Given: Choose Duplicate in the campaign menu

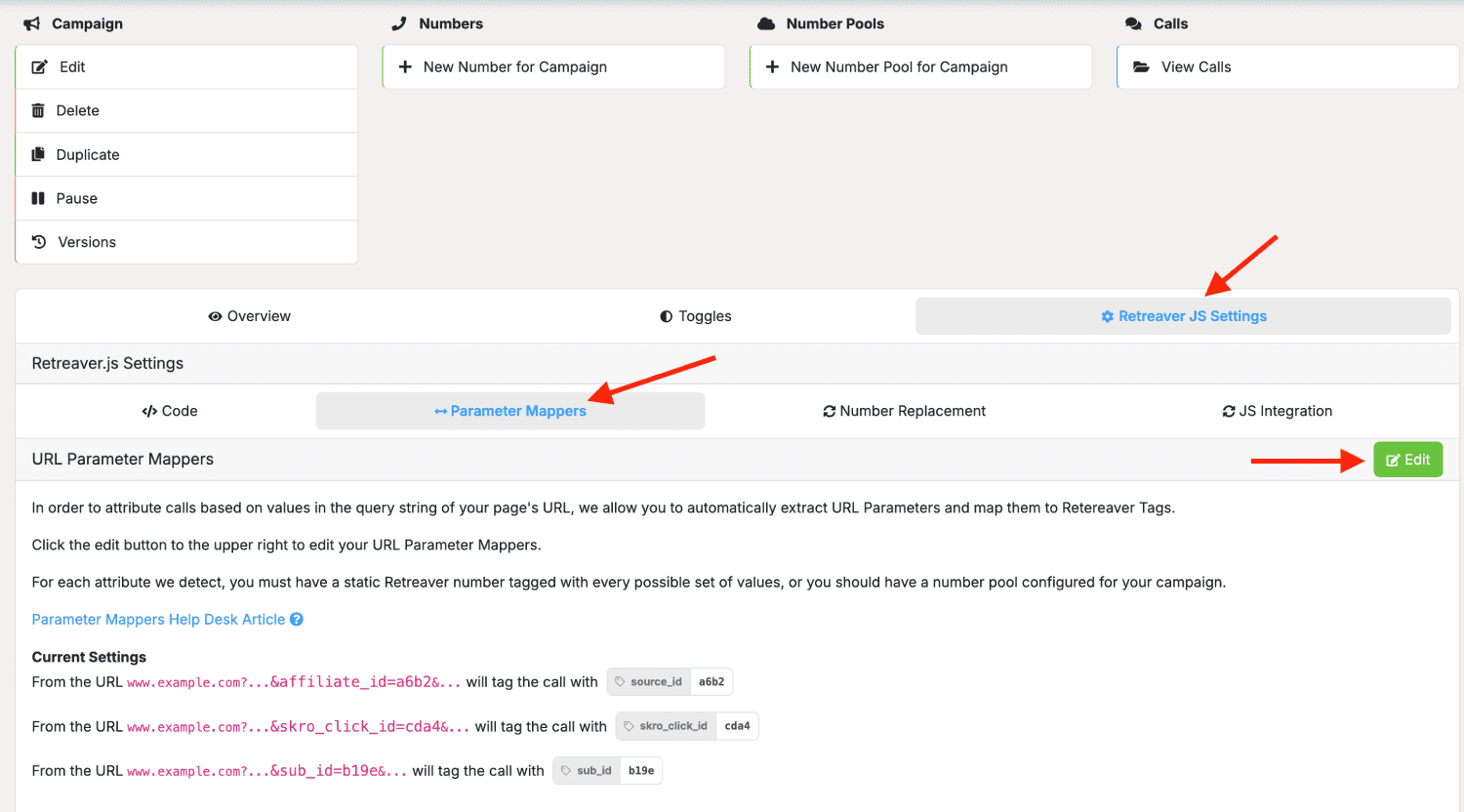Looking at the screenshot, I should coord(186,154).
